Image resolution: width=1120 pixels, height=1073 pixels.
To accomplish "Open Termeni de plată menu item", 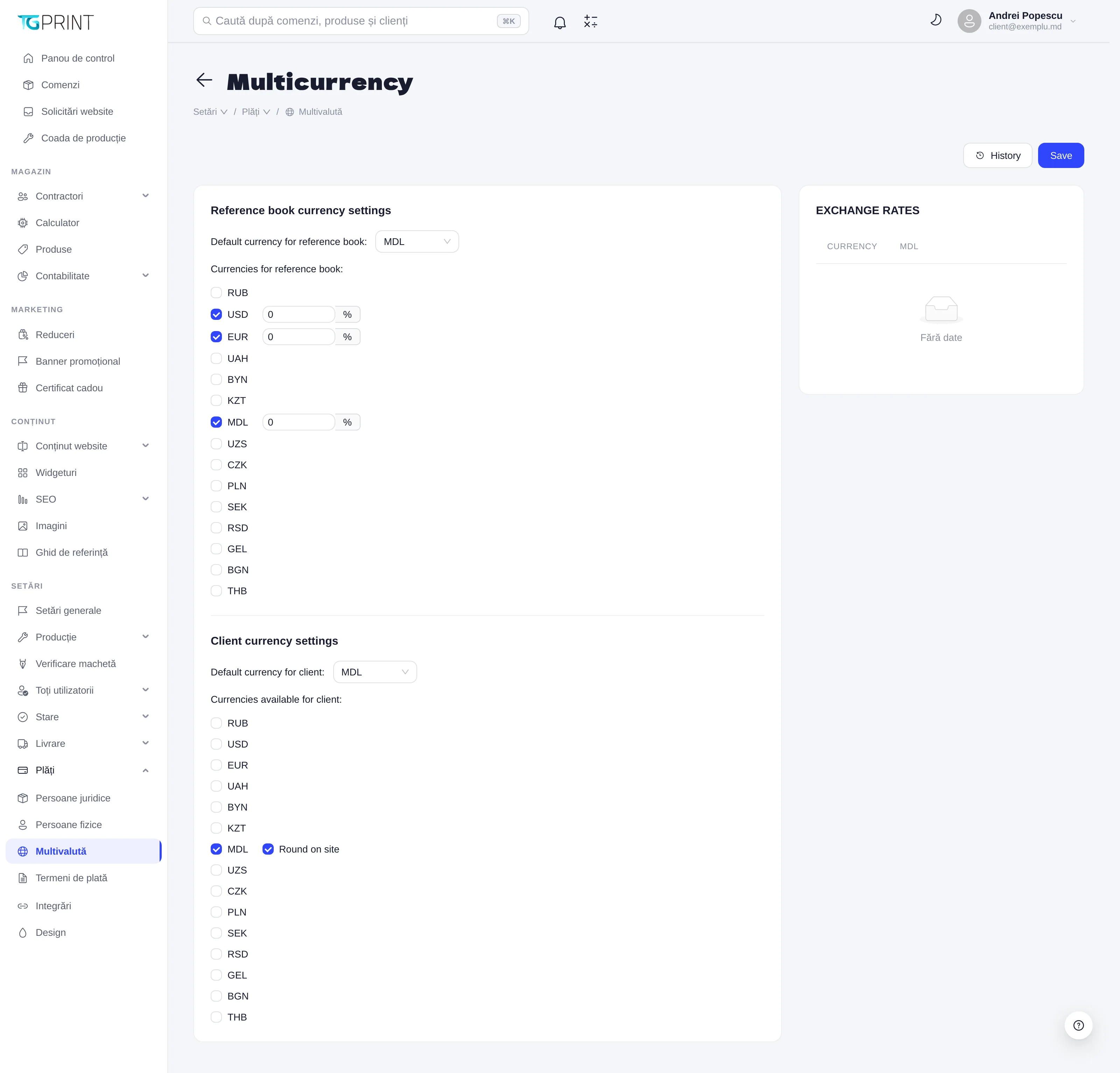I will 83,878.
